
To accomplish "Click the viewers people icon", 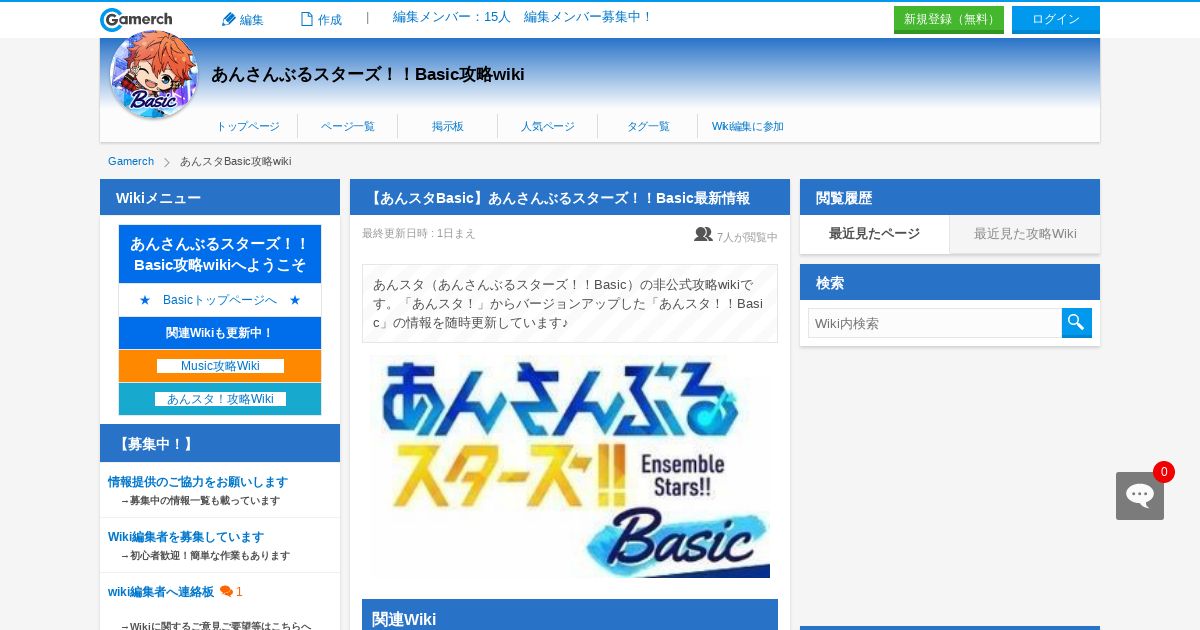I will 704,235.
